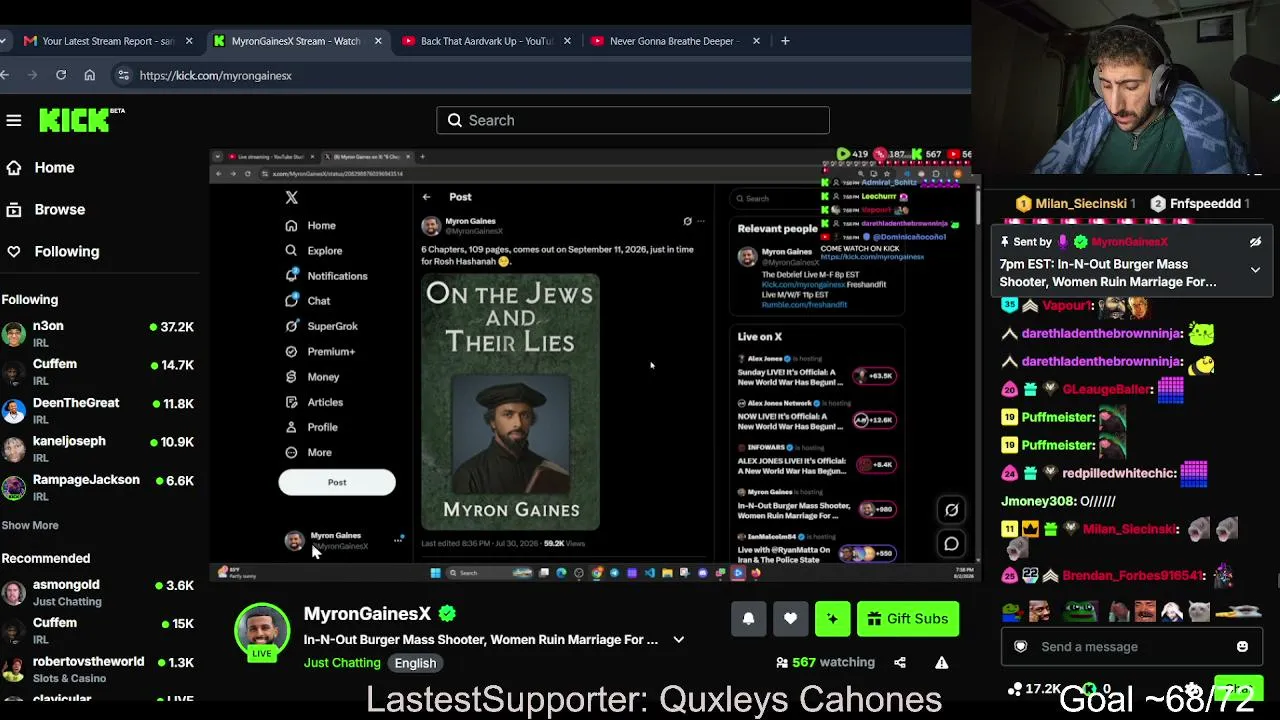The width and height of the screenshot is (1280, 720).
Task: Open a new browser tab
Action: click(785, 41)
